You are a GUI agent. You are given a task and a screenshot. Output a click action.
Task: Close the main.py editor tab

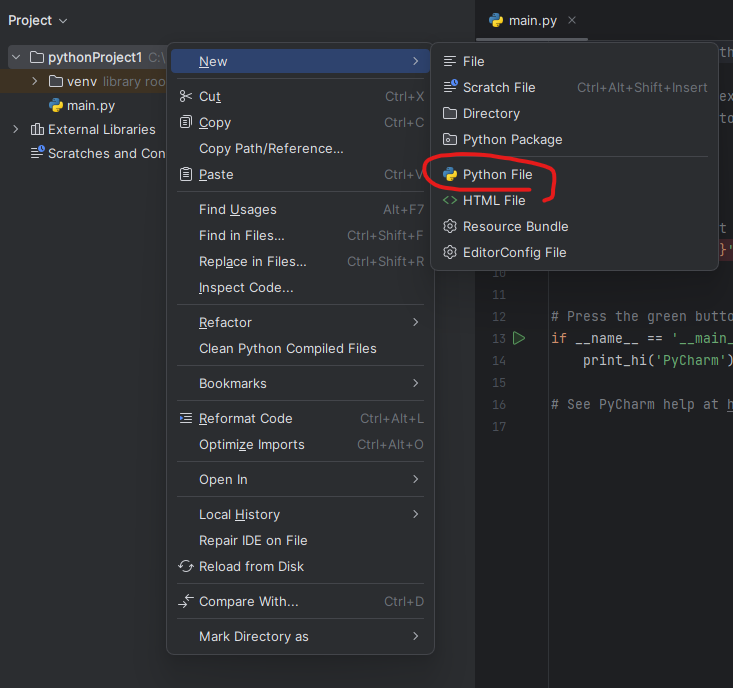pos(572,20)
